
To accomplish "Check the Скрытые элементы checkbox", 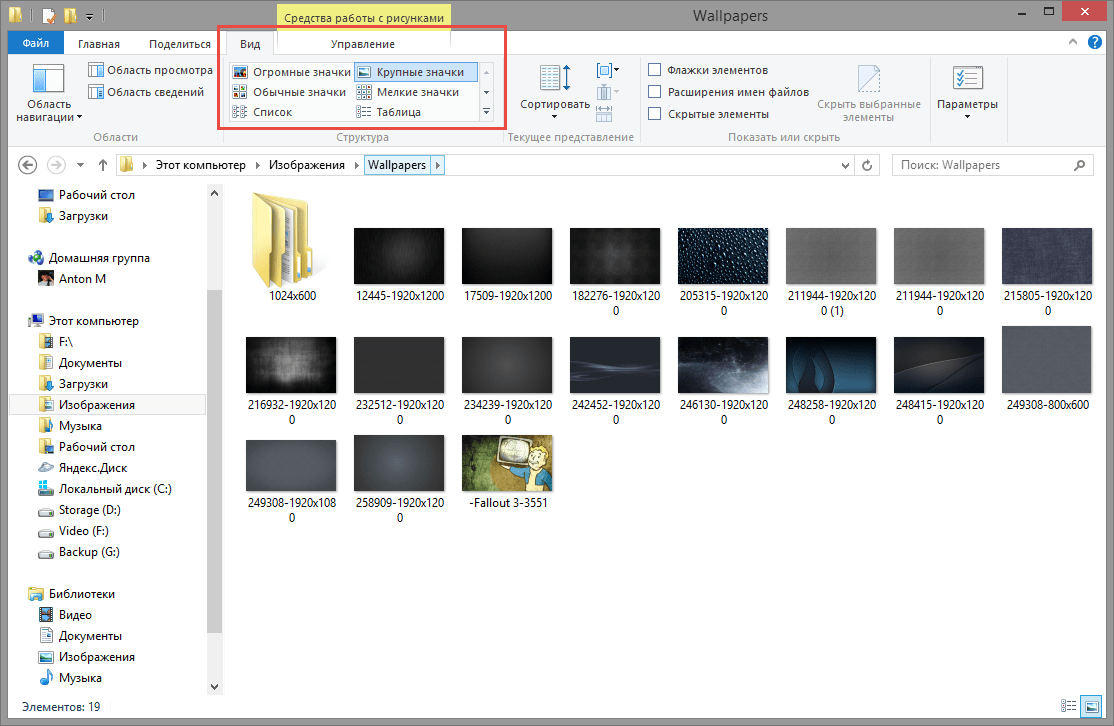I will coord(655,114).
